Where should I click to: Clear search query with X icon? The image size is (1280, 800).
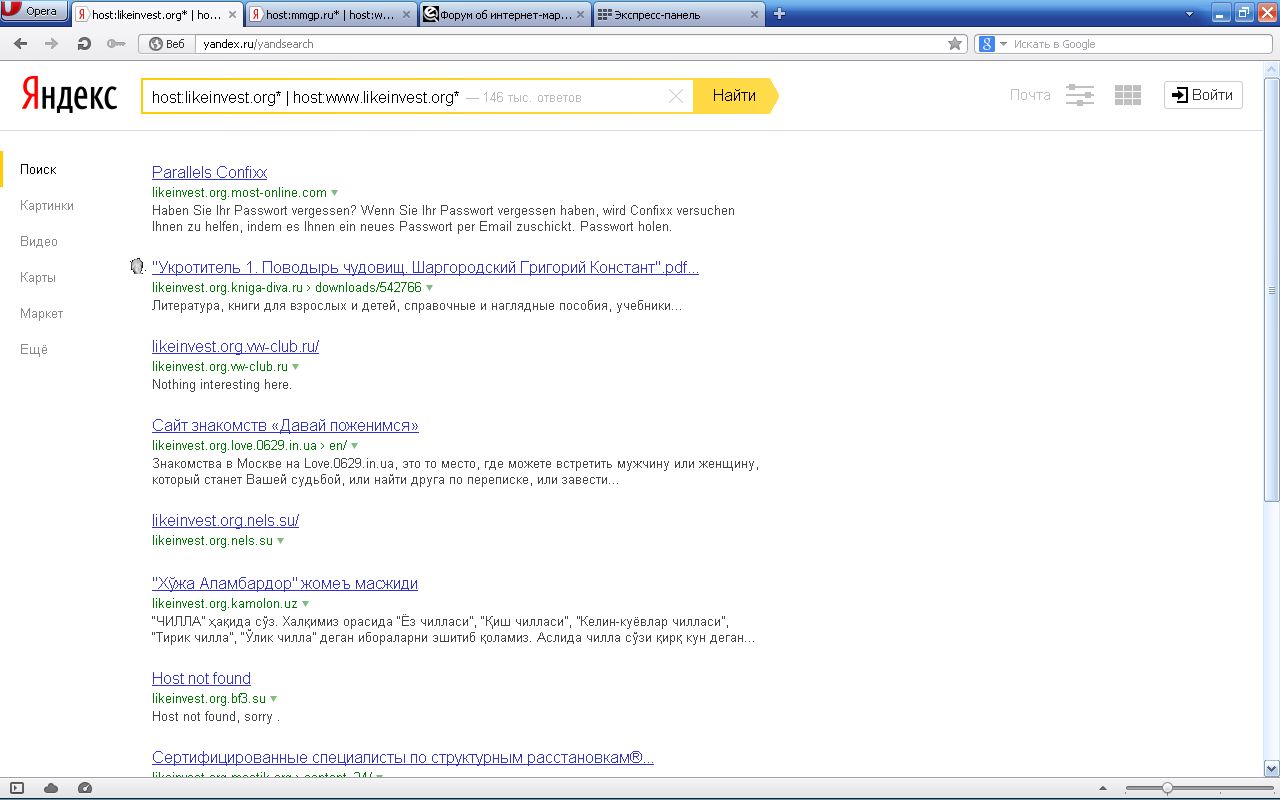click(676, 96)
